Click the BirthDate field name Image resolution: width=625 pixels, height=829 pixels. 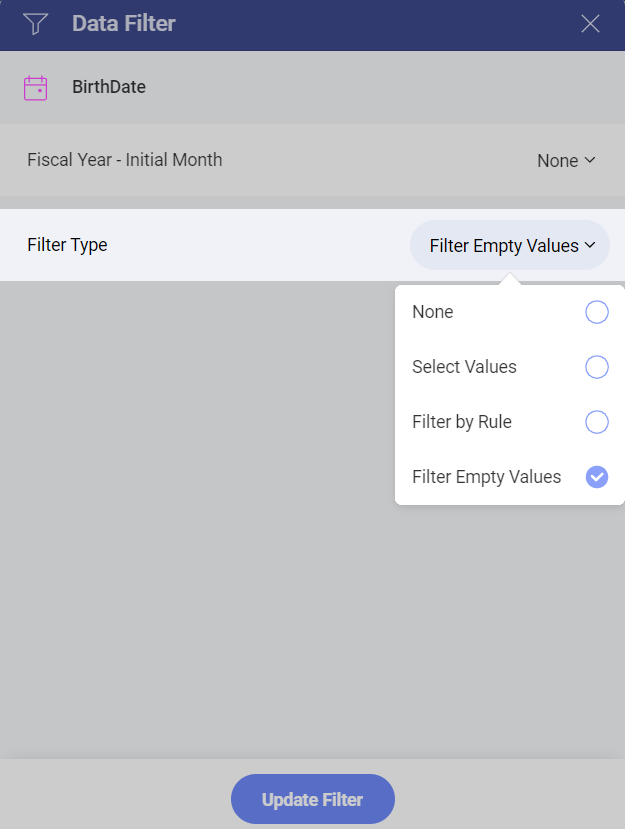pyautogui.click(x=109, y=87)
